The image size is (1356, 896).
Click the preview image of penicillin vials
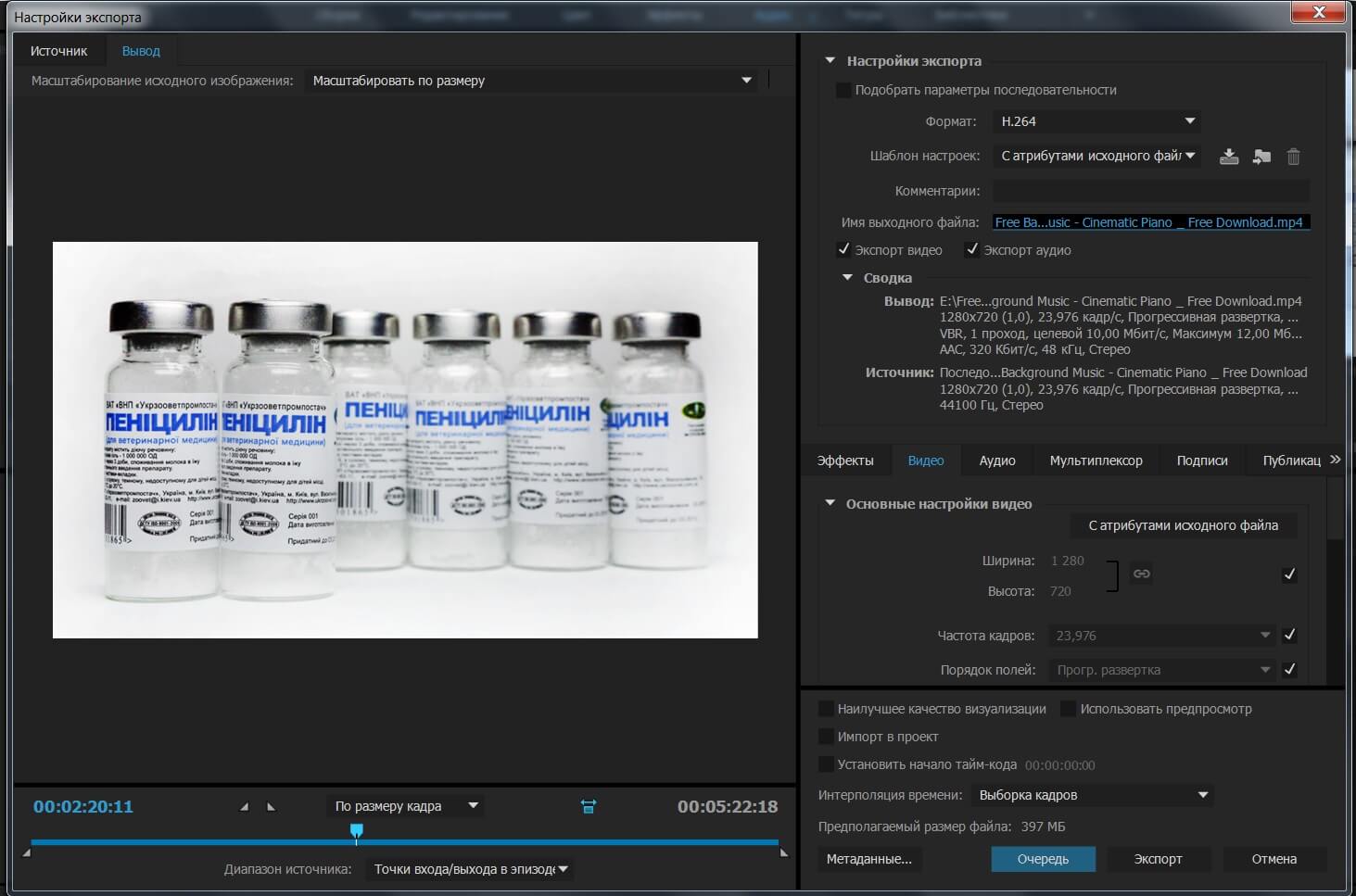(405, 440)
